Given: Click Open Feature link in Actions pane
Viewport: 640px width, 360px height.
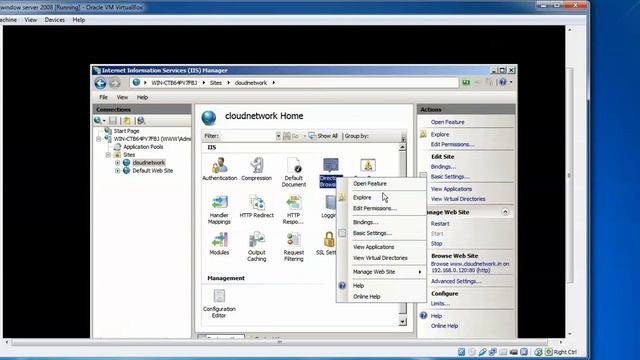Looking at the screenshot, I should coord(447,122).
